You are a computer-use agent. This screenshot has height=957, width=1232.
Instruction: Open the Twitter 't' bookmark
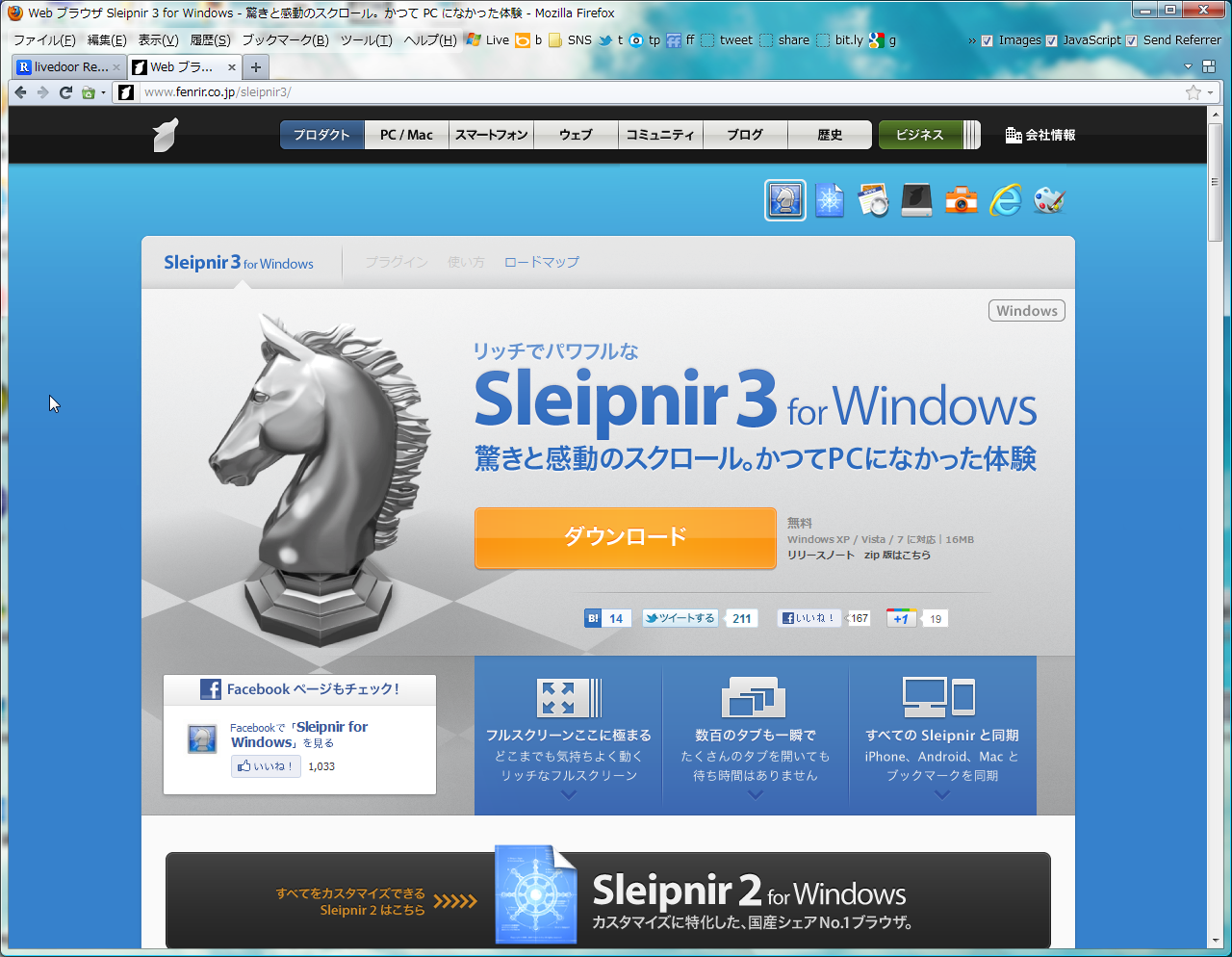click(610, 40)
